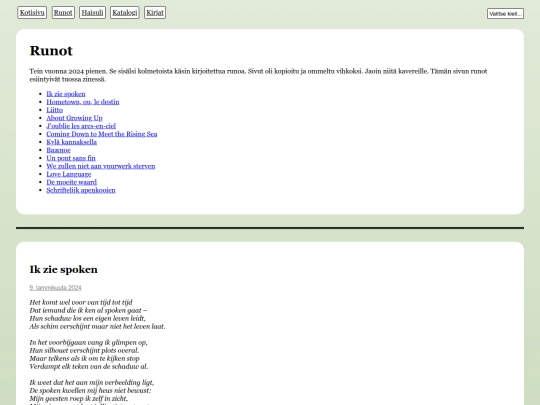Jump to poem Ik zie spoken link
The image size is (540, 405).
coord(66,94)
